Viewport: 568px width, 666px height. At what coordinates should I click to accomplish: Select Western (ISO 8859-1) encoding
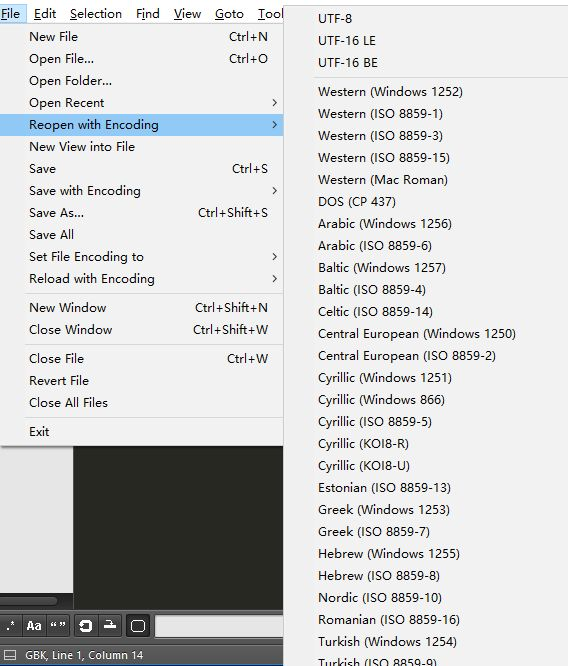(x=426, y=114)
